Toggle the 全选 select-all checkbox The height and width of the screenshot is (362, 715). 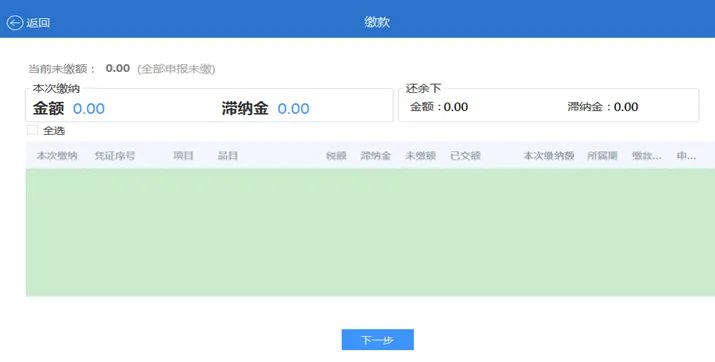(32, 130)
